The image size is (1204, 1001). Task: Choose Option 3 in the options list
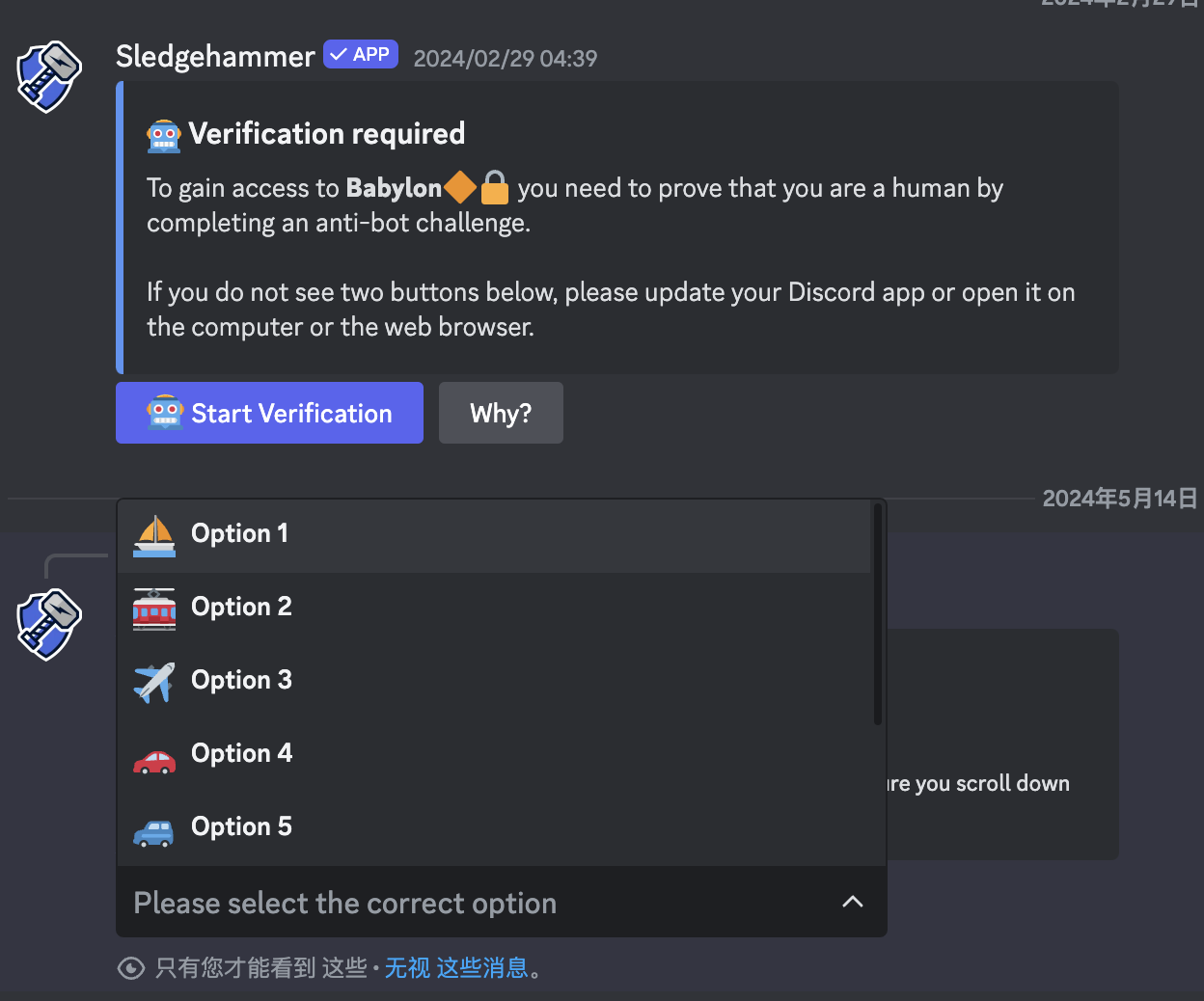click(241, 679)
